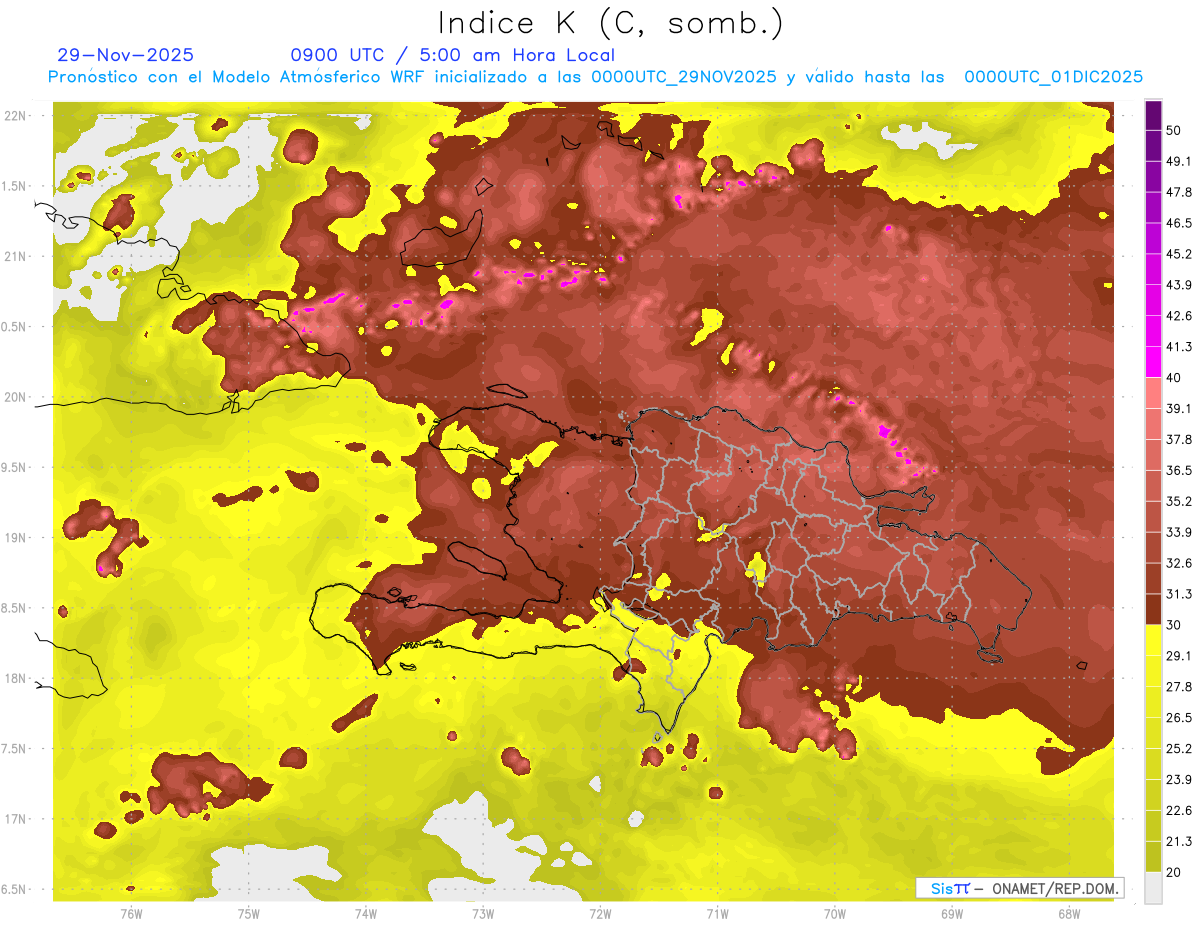This screenshot has height=927, width=1200.
Task: Click '0900 UTC / 5:00 am Hora Local'
Action: point(452,55)
